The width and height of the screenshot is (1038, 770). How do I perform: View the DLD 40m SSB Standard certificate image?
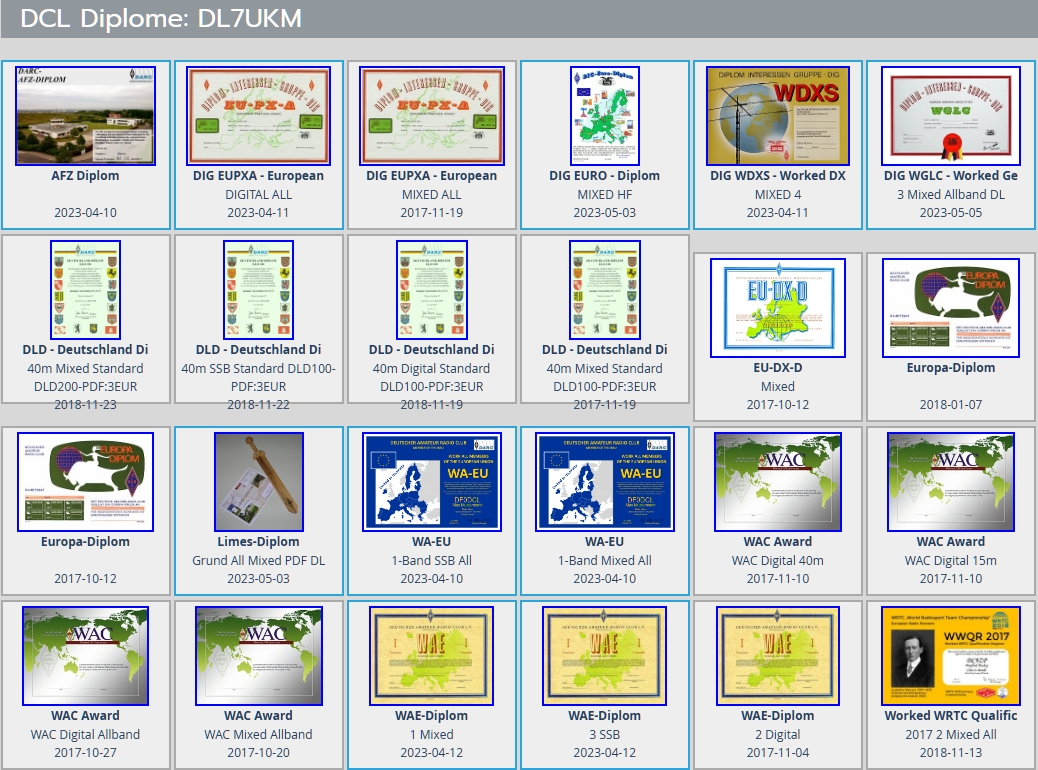pyautogui.click(x=258, y=290)
